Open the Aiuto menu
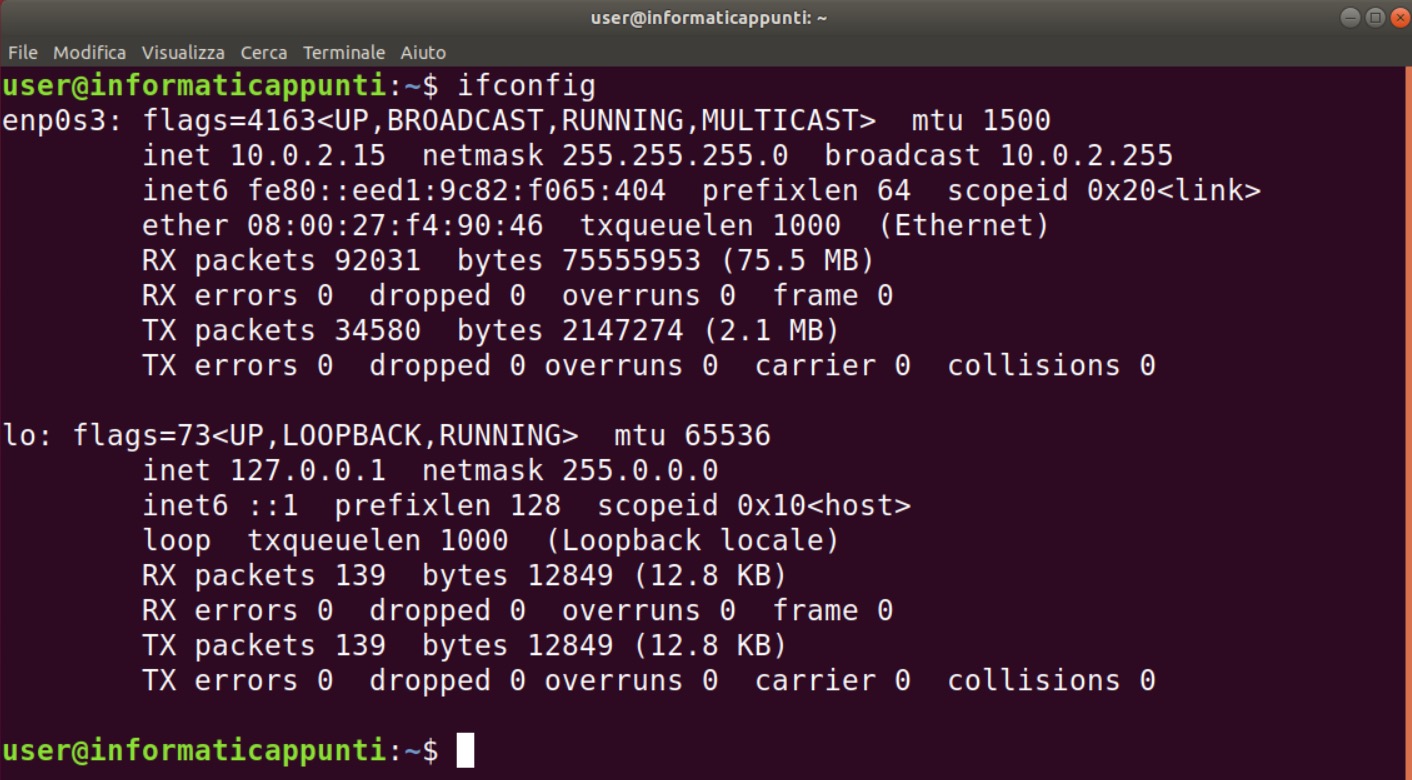The width and height of the screenshot is (1412, 780). 423,52
